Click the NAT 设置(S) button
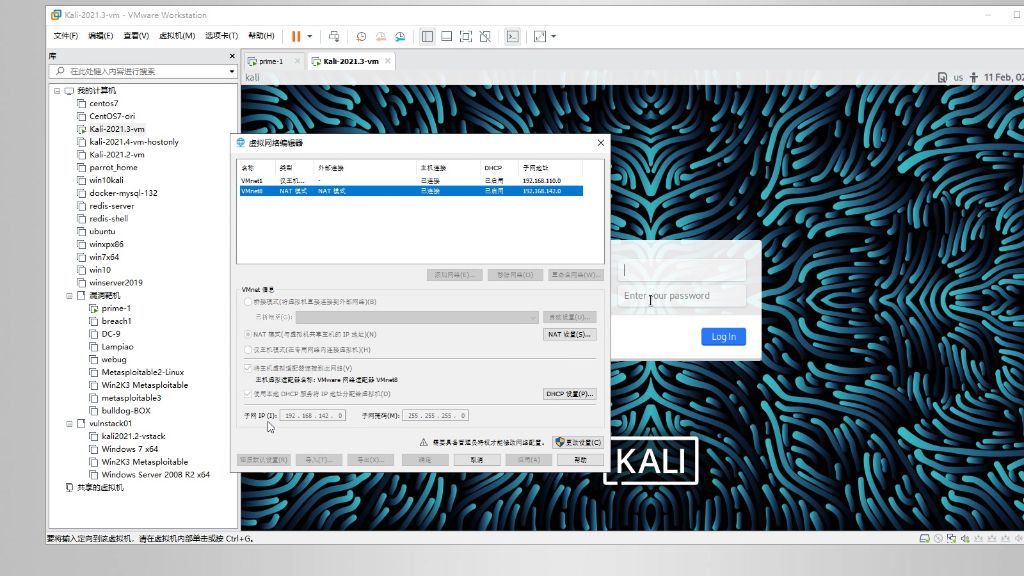 click(x=569, y=334)
